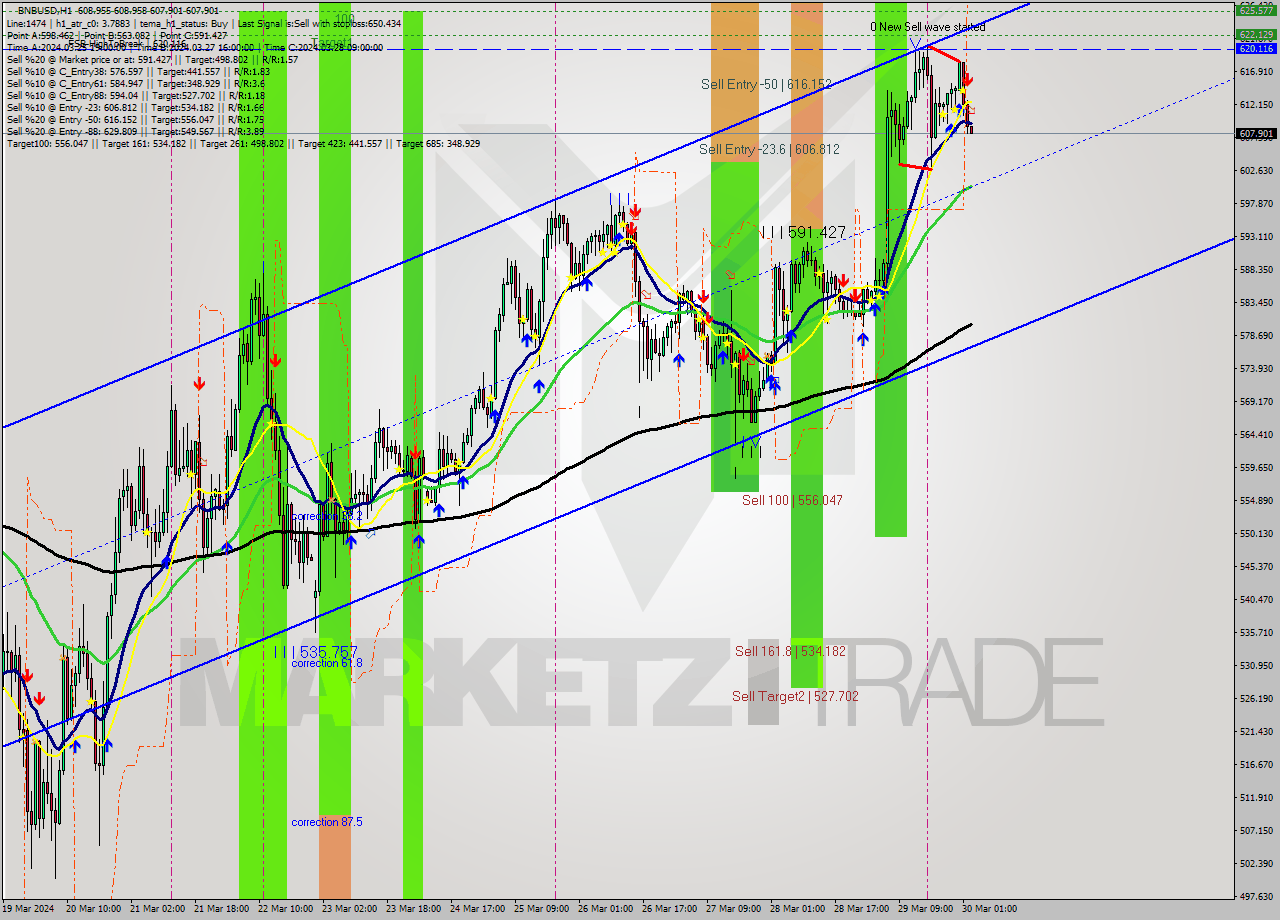
Task: Click the '20 Mar 10:00' time axis label
Action: pos(93,910)
